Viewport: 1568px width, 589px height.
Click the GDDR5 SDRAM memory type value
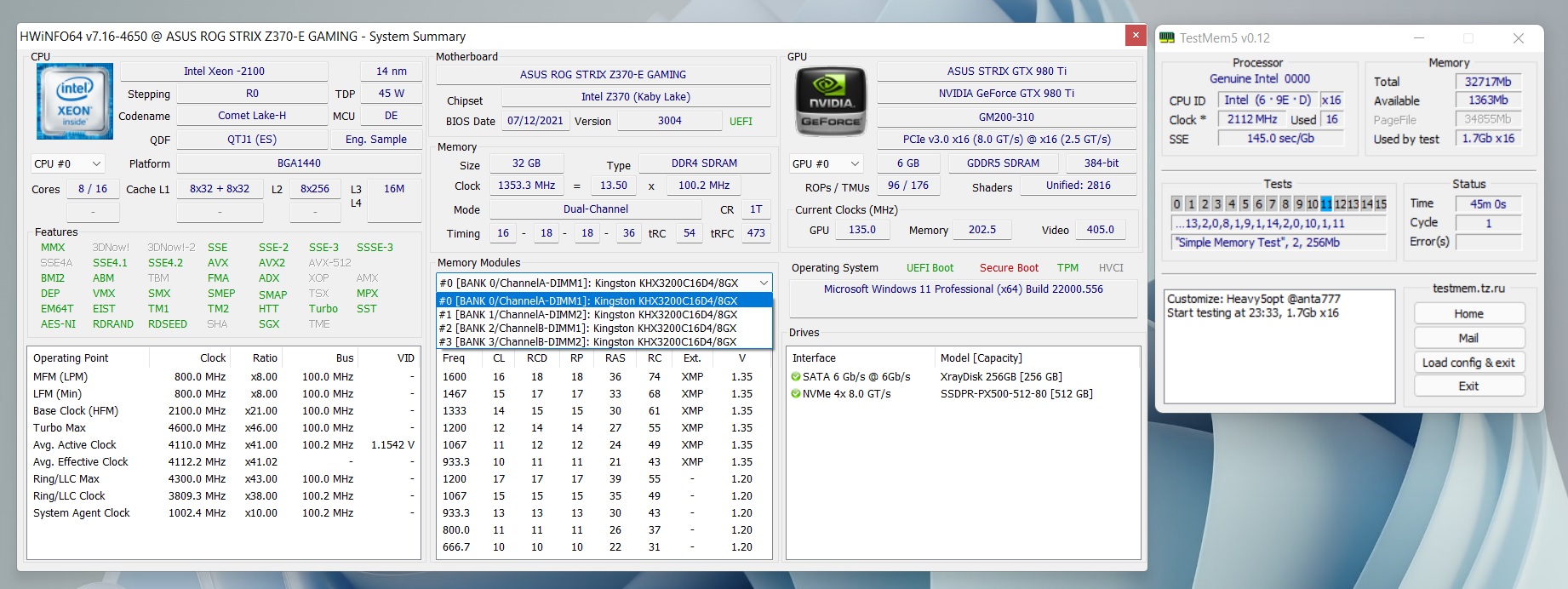[1003, 163]
